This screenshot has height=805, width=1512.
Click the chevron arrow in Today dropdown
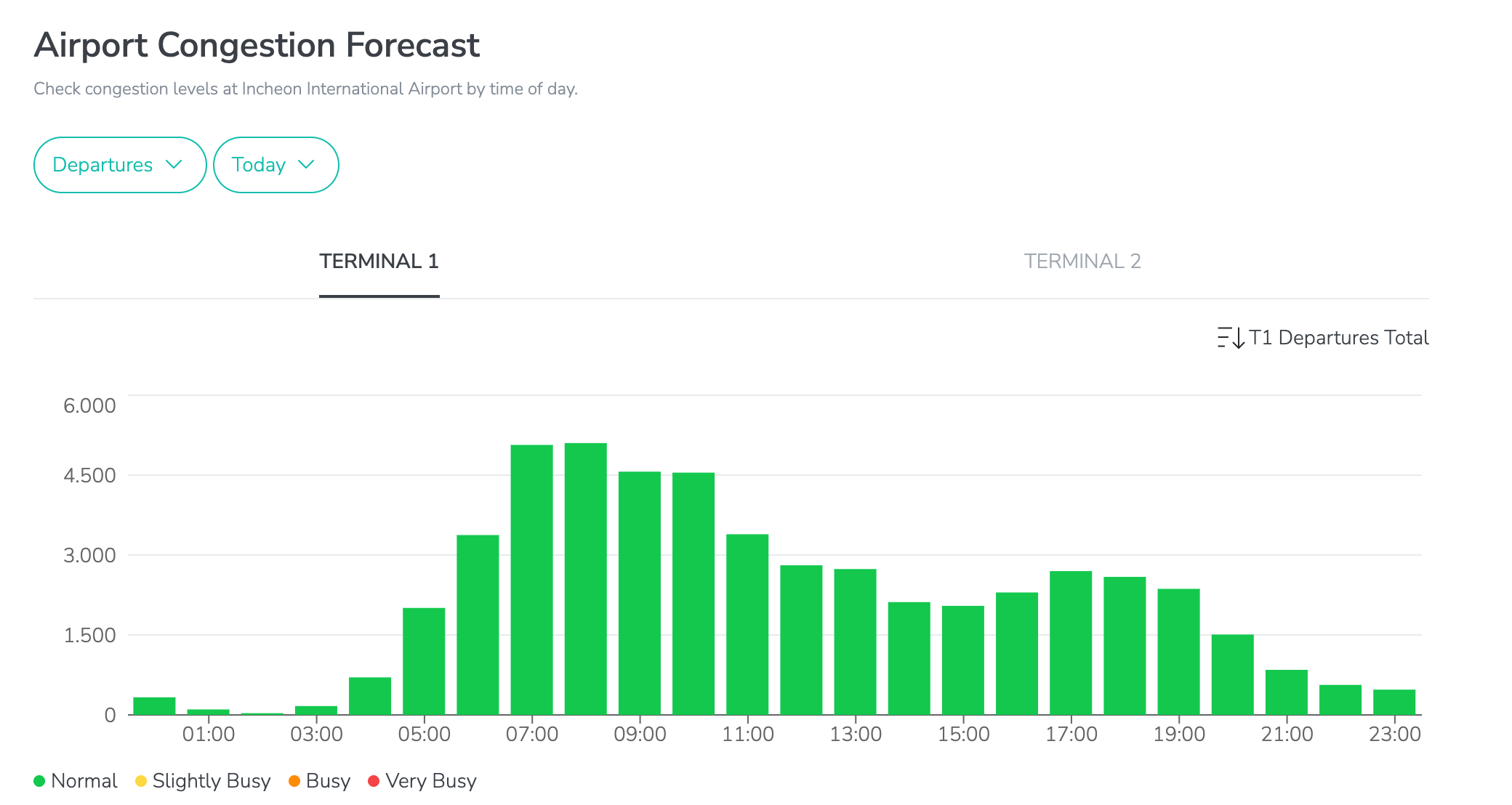pyautogui.click(x=306, y=165)
